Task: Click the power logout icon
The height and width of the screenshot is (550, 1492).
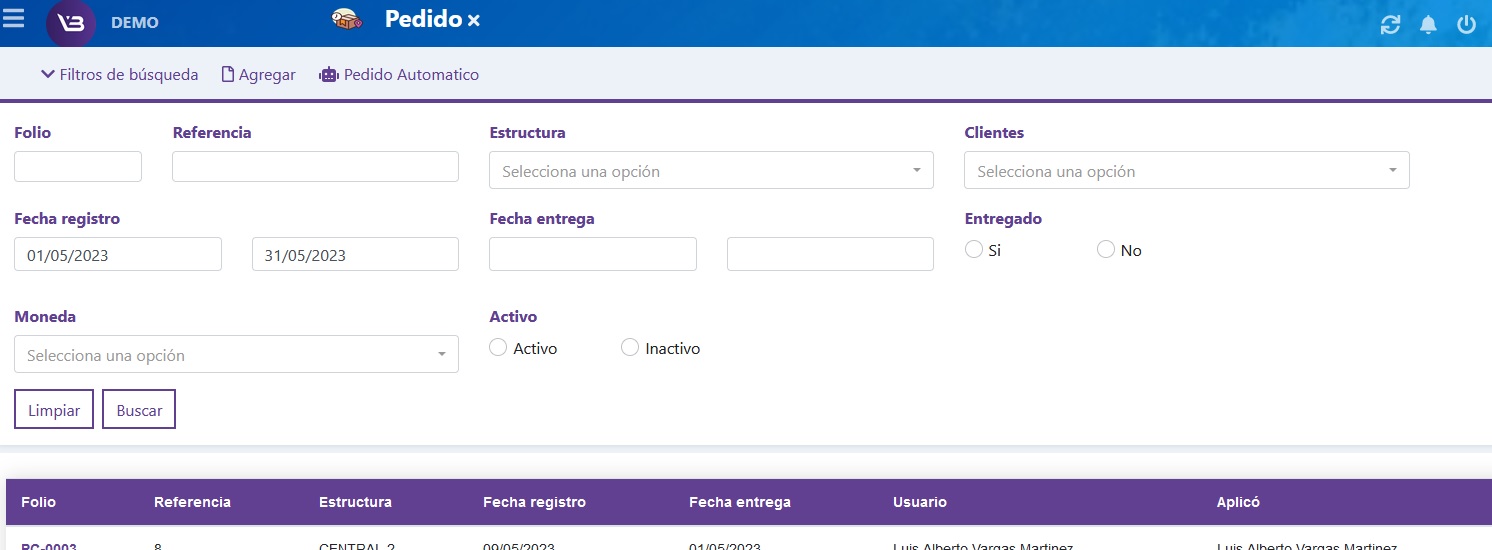Action: click(x=1466, y=25)
